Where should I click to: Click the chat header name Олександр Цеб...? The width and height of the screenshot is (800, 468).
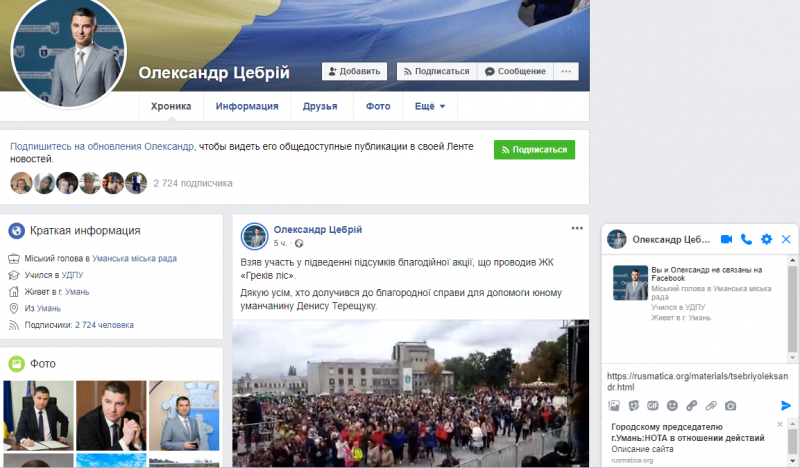click(671, 239)
